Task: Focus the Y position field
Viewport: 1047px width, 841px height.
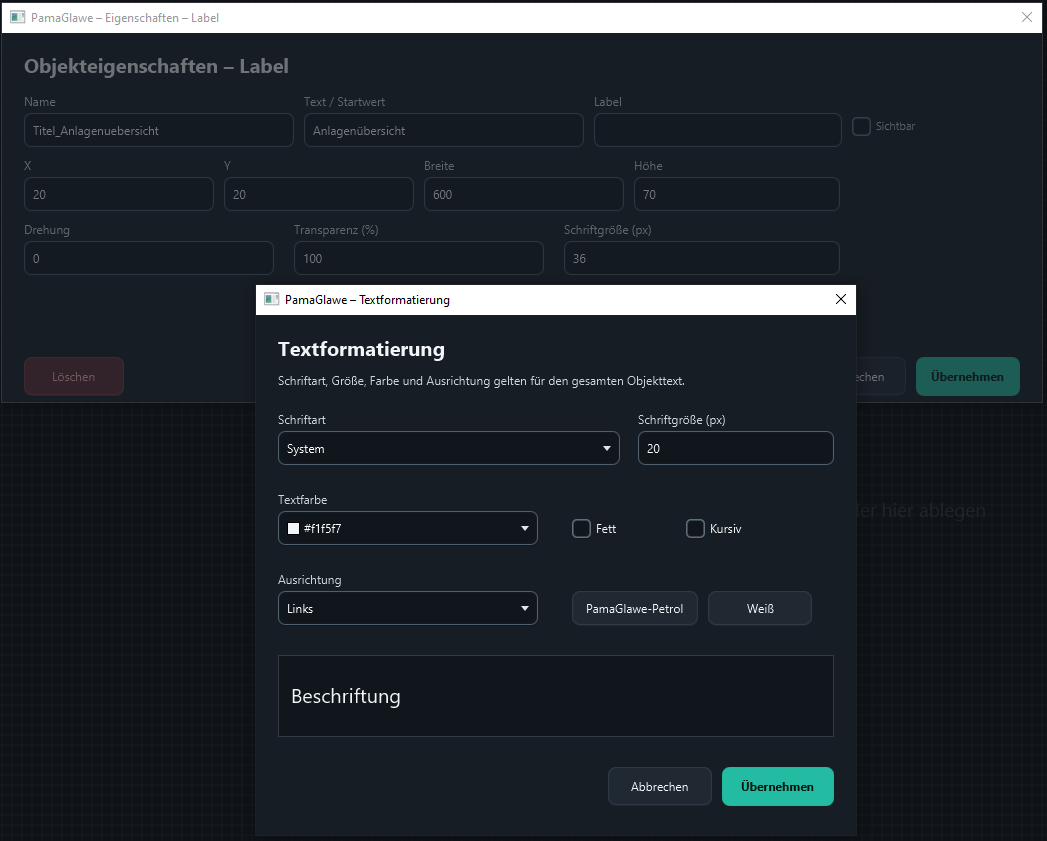Action: coord(319,194)
